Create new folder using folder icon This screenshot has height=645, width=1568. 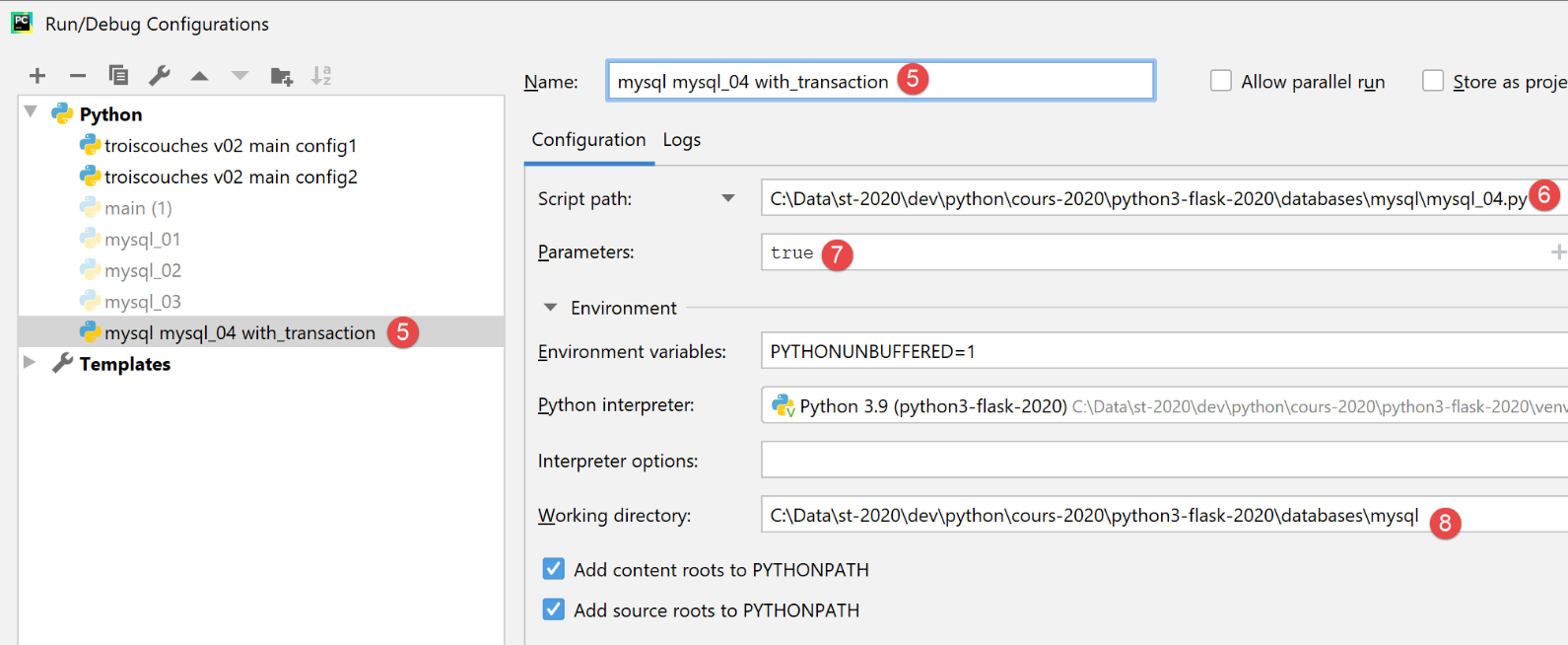tap(282, 76)
